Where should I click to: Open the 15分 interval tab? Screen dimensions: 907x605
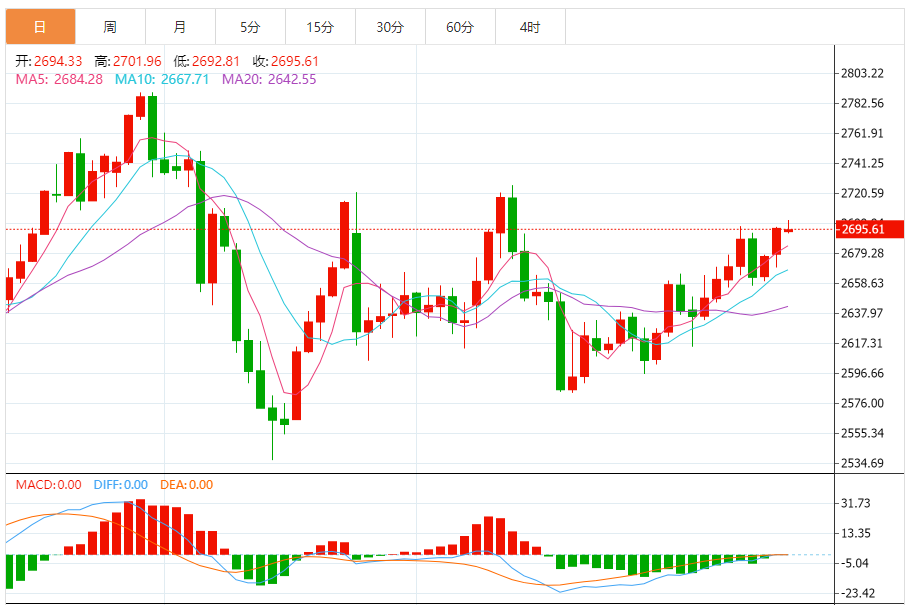click(320, 27)
